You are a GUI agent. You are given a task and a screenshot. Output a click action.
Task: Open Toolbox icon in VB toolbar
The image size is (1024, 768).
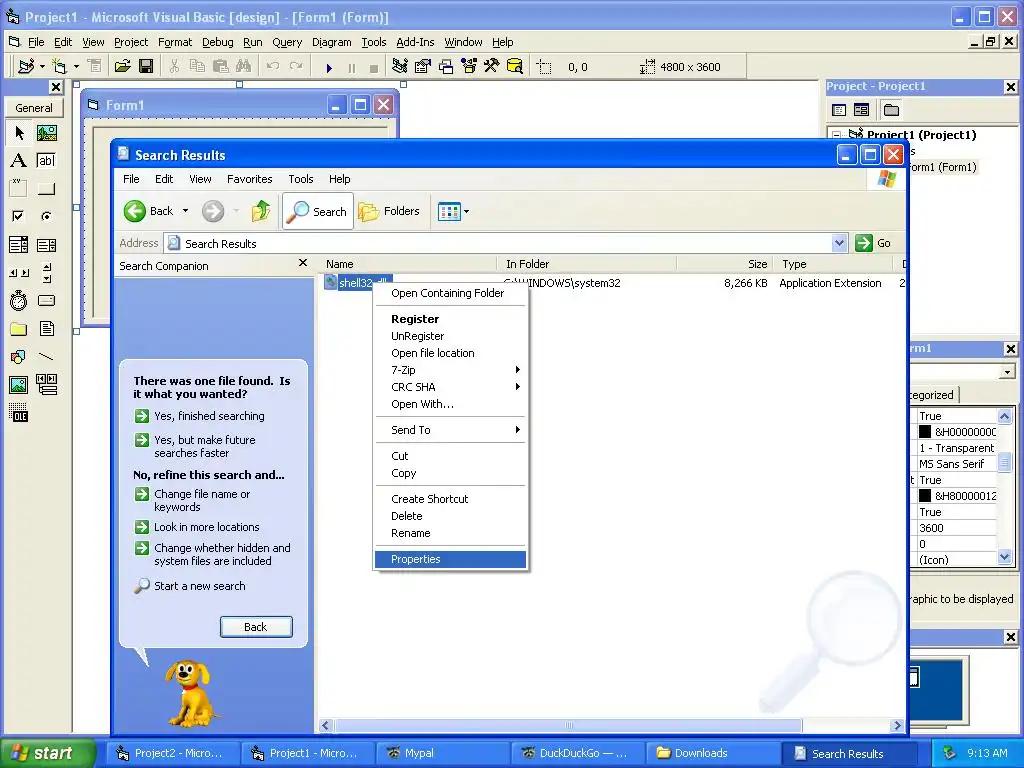click(492, 67)
